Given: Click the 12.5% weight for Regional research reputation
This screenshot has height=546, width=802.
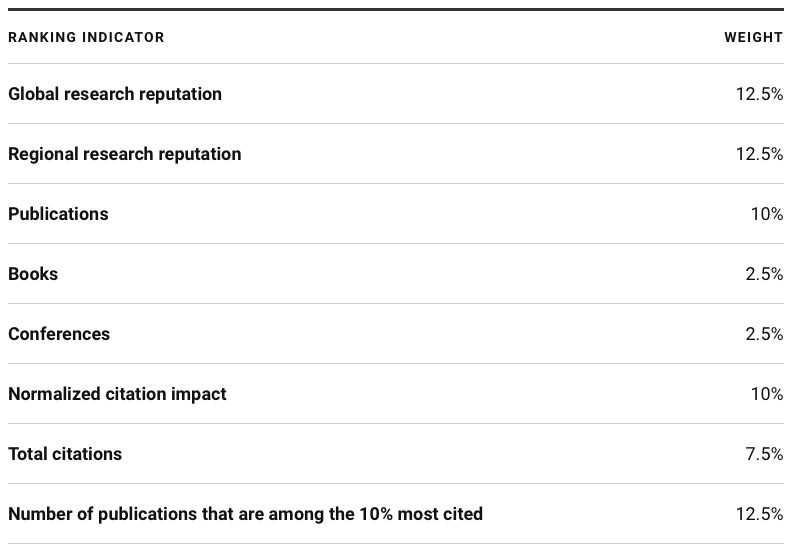Looking at the screenshot, I should 759,154.
